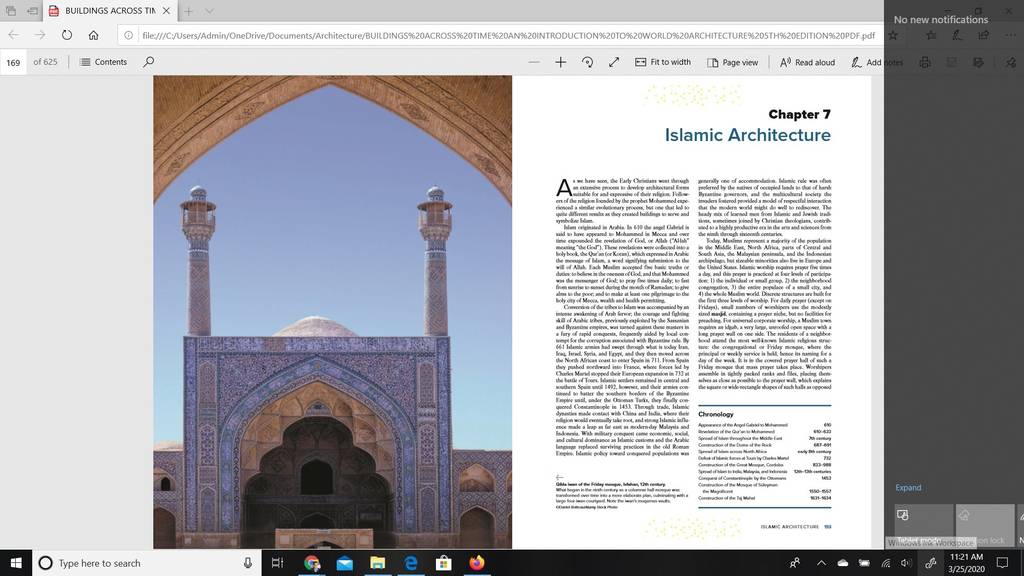Click the Type here to search box
Screen dimensions: 1024x576
[147, 563]
